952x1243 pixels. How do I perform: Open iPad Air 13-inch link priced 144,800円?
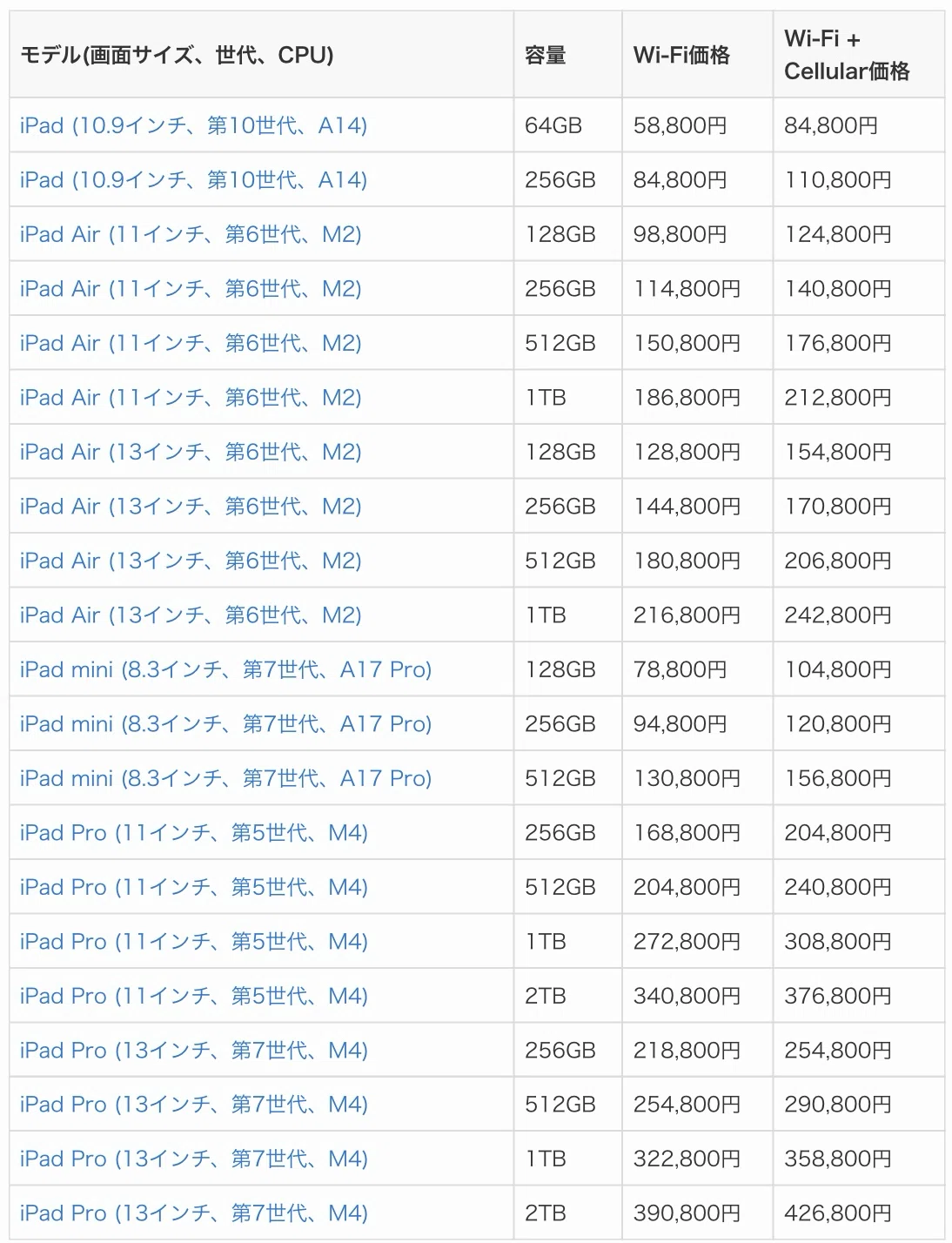coord(191,507)
